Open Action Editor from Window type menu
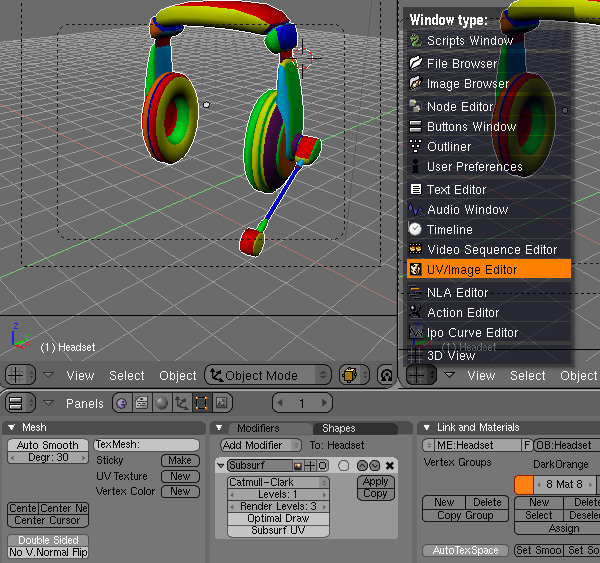 tap(489, 312)
